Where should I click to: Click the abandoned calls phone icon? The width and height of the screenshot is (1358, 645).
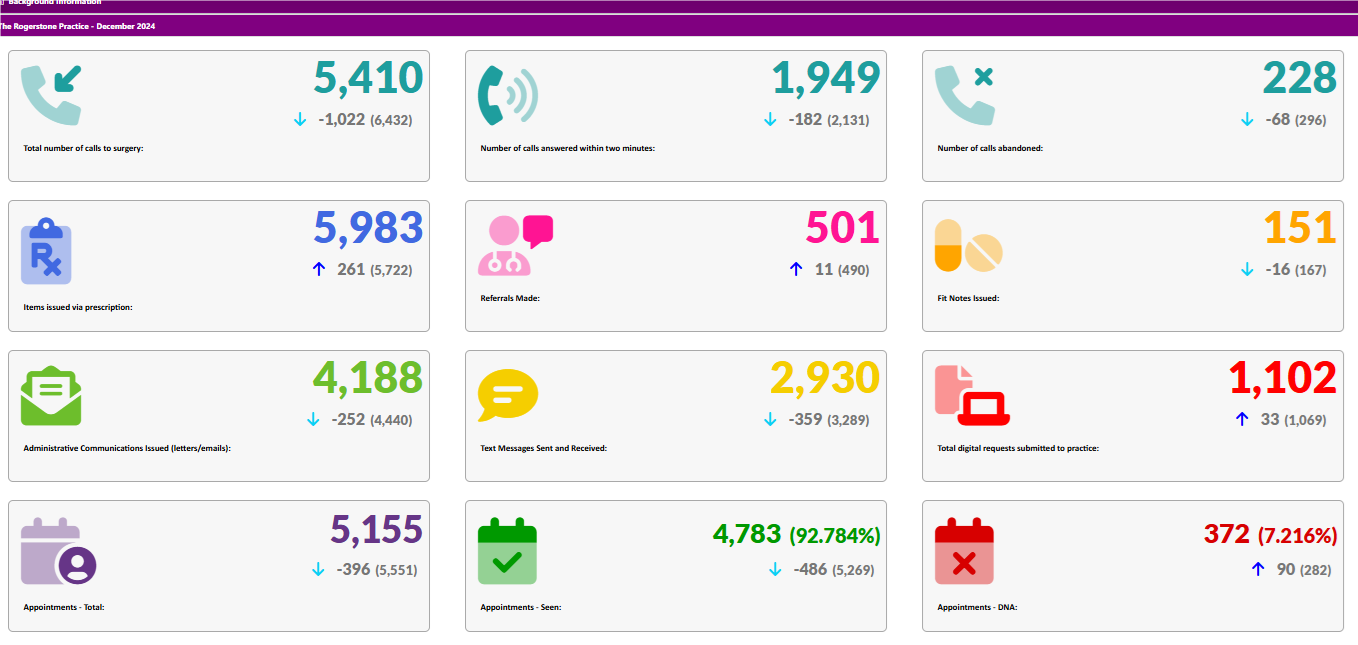[x=965, y=94]
